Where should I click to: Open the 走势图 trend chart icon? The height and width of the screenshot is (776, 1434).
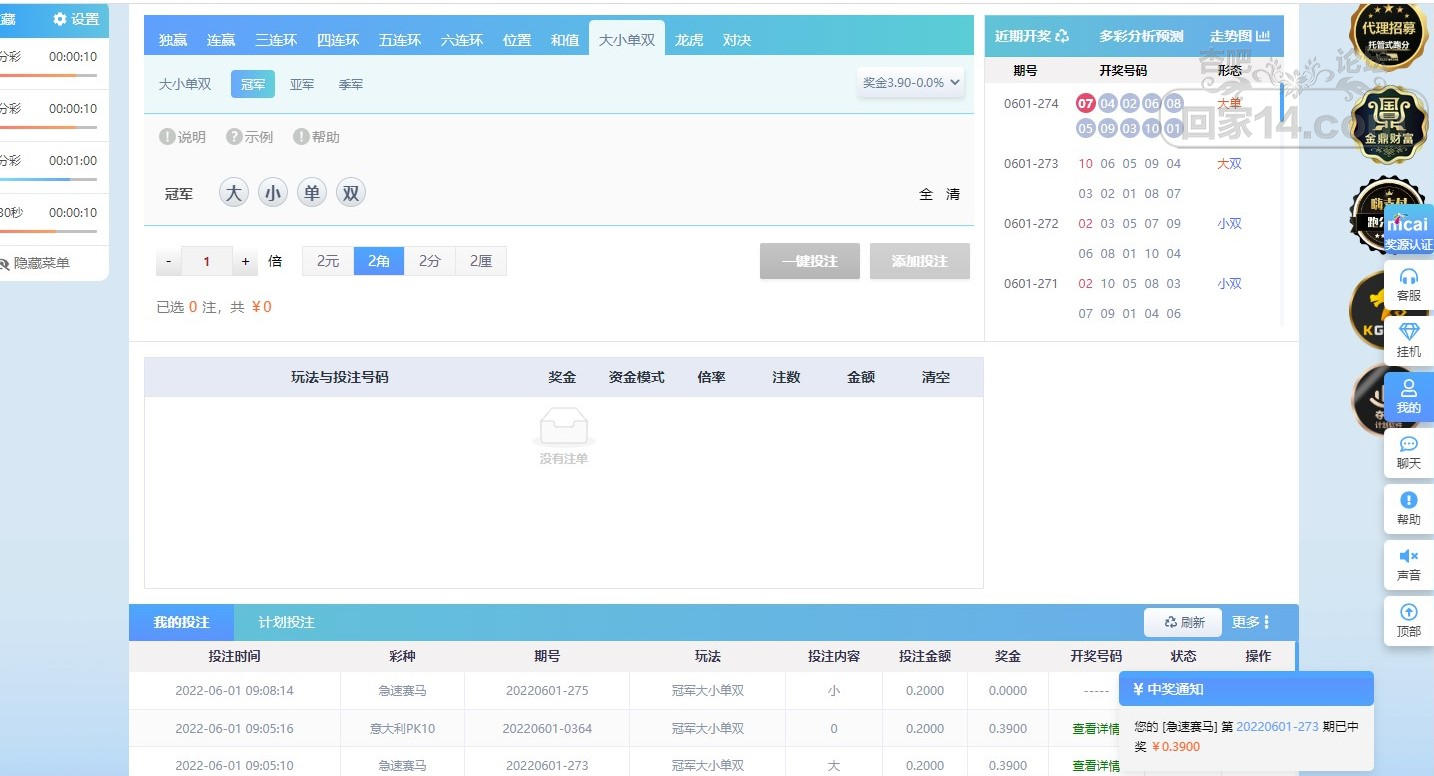coord(1240,36)
